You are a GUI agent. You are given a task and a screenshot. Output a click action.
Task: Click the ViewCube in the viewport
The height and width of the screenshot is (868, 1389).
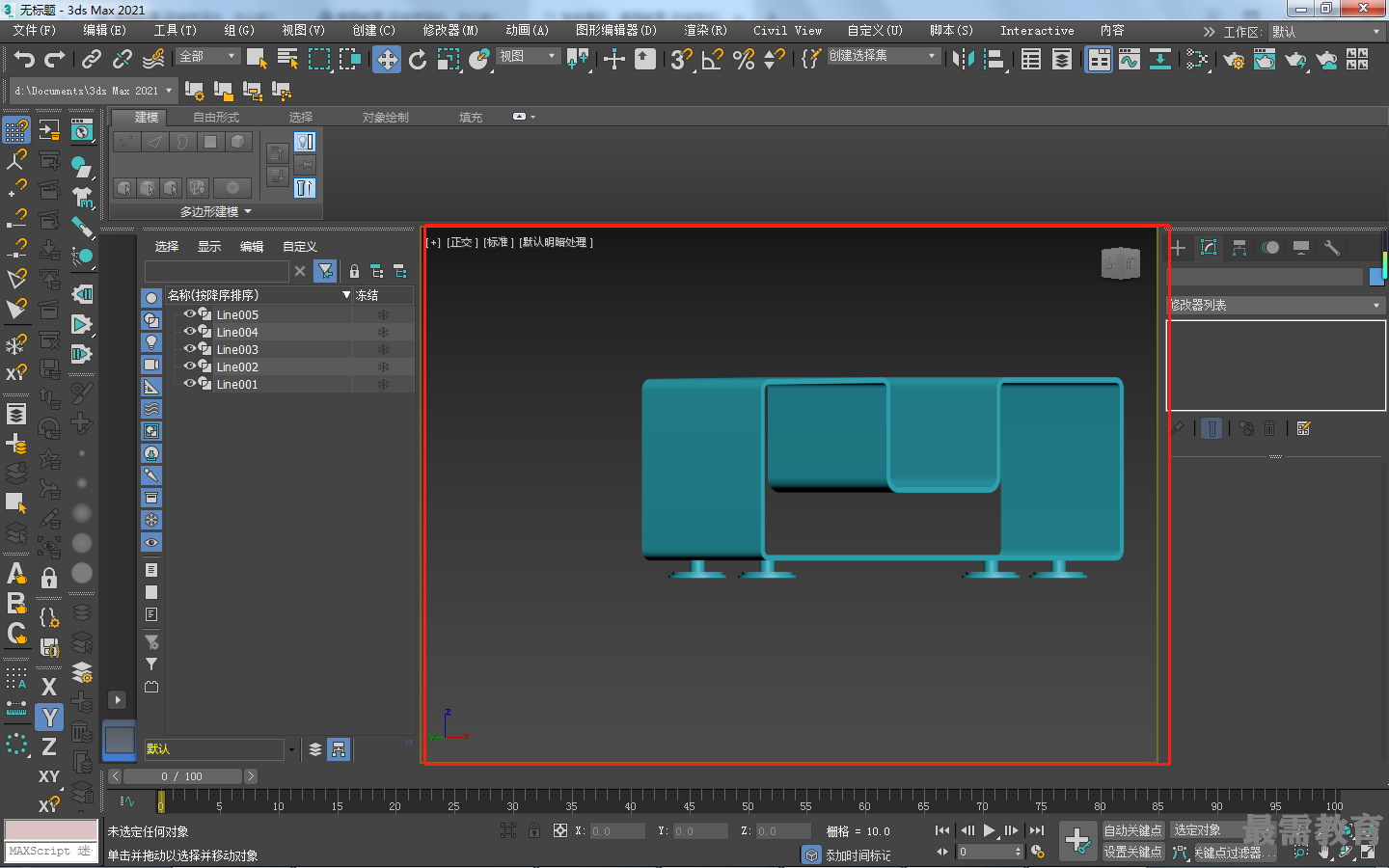pos(1121,262)
